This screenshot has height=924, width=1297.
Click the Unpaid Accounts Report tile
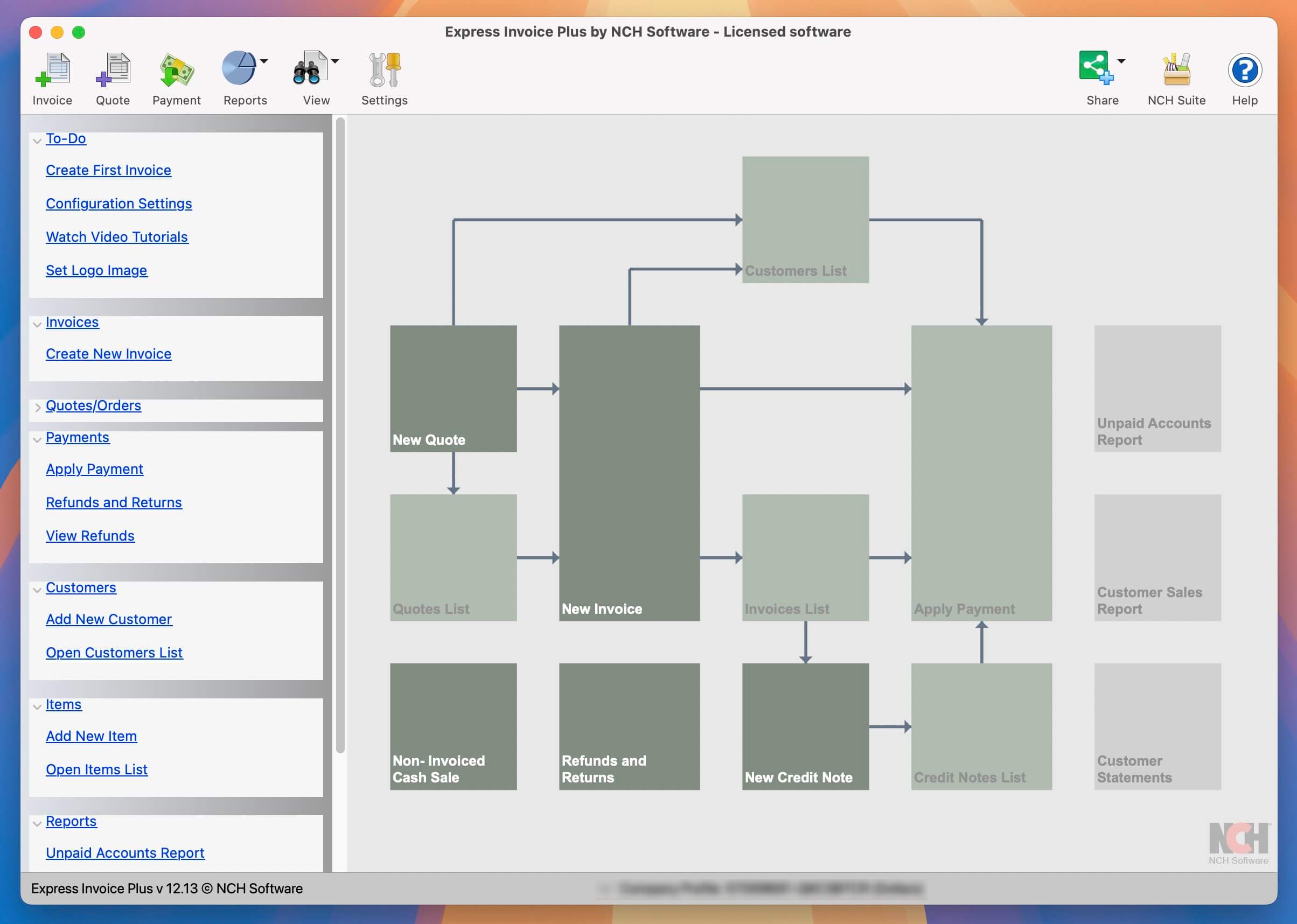1157,389
